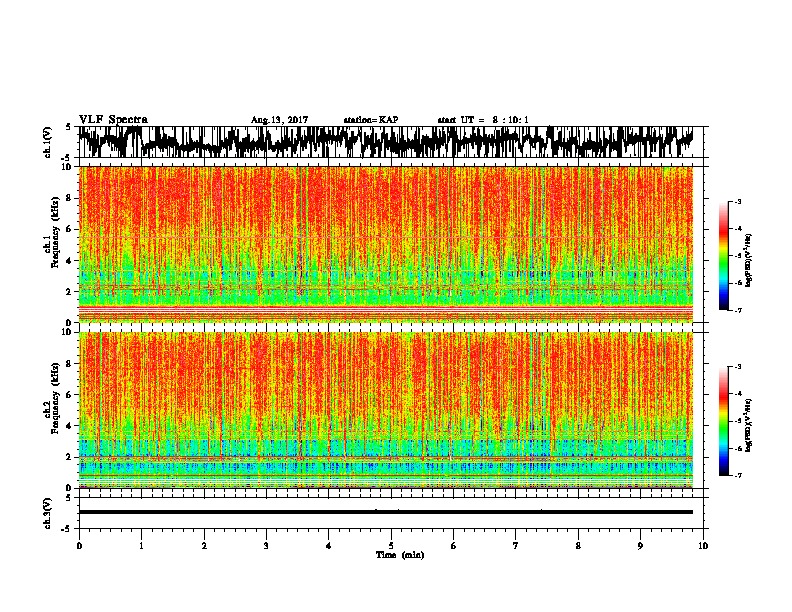792x612 pixels.
Task: Click the log(PSD) label beside ch.2 colorbar
Action: click(x=749, y=425)
